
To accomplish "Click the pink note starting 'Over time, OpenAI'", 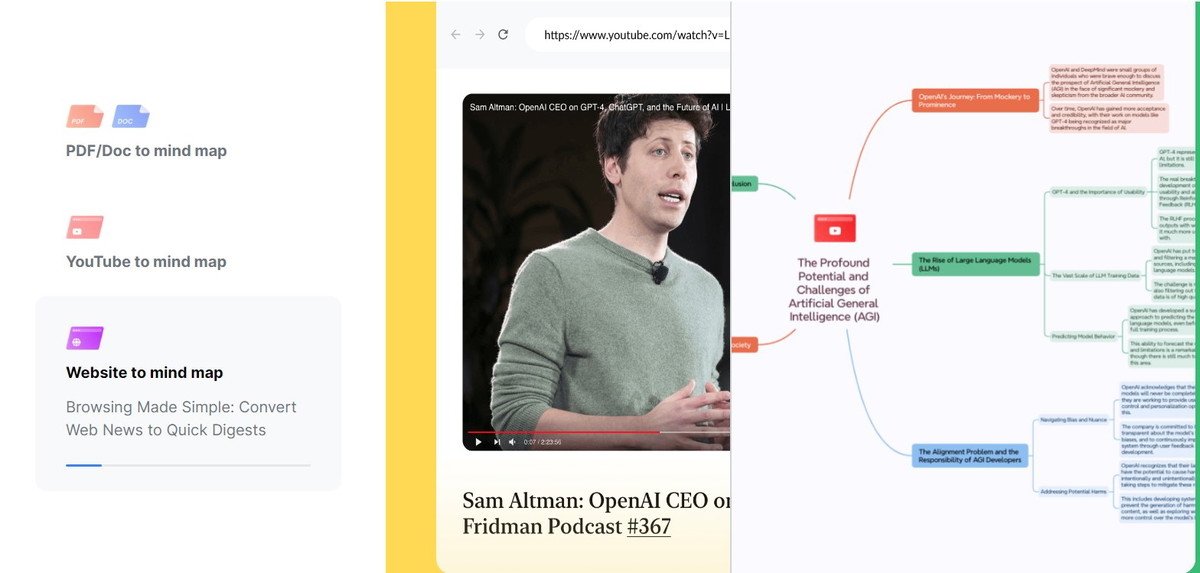I will pos(1108,118).
